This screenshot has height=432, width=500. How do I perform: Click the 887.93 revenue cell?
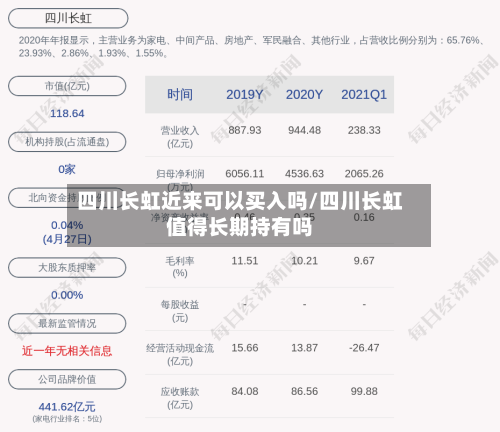click(x=245, y=130)
